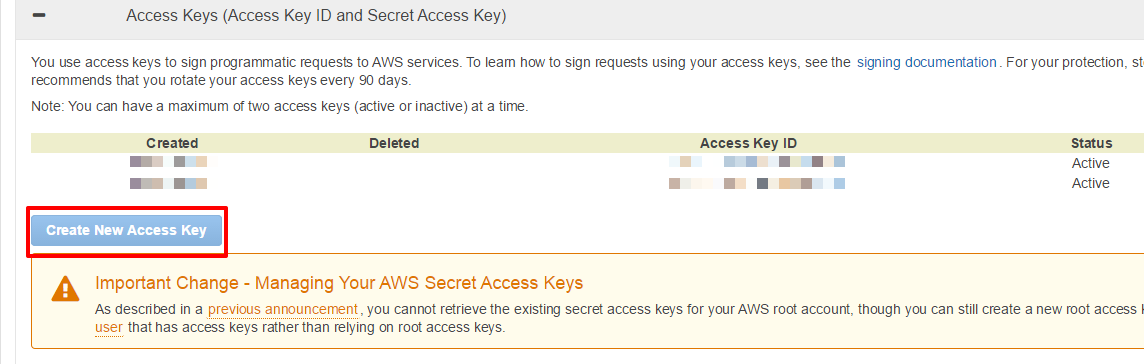Viewport: 1144px width, 364px height.
Task: Click the note about maximum two access keys
Action: tap(279, 107)
